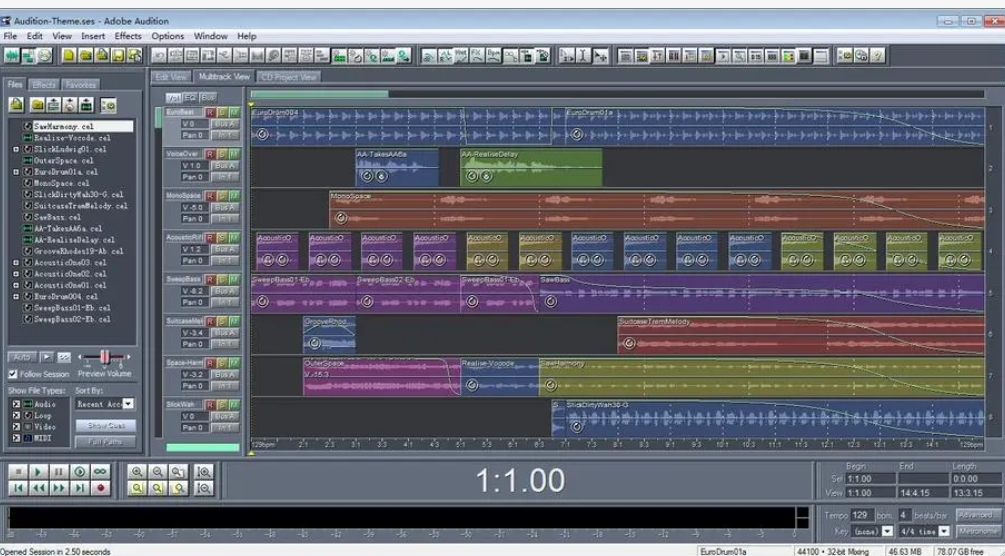
Task: Open the 4/4 time signature dropdown
Action: [944, 531]
